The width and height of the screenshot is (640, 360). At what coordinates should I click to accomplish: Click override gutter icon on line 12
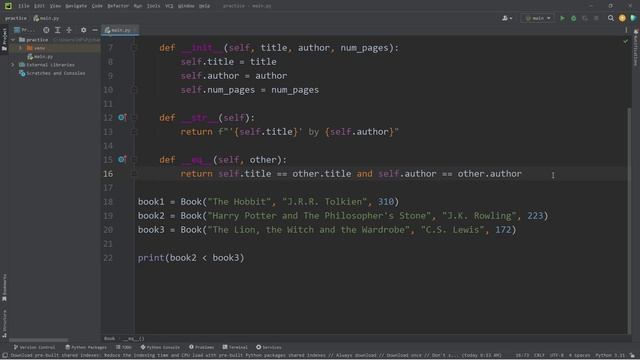click(x=122, y=118)
